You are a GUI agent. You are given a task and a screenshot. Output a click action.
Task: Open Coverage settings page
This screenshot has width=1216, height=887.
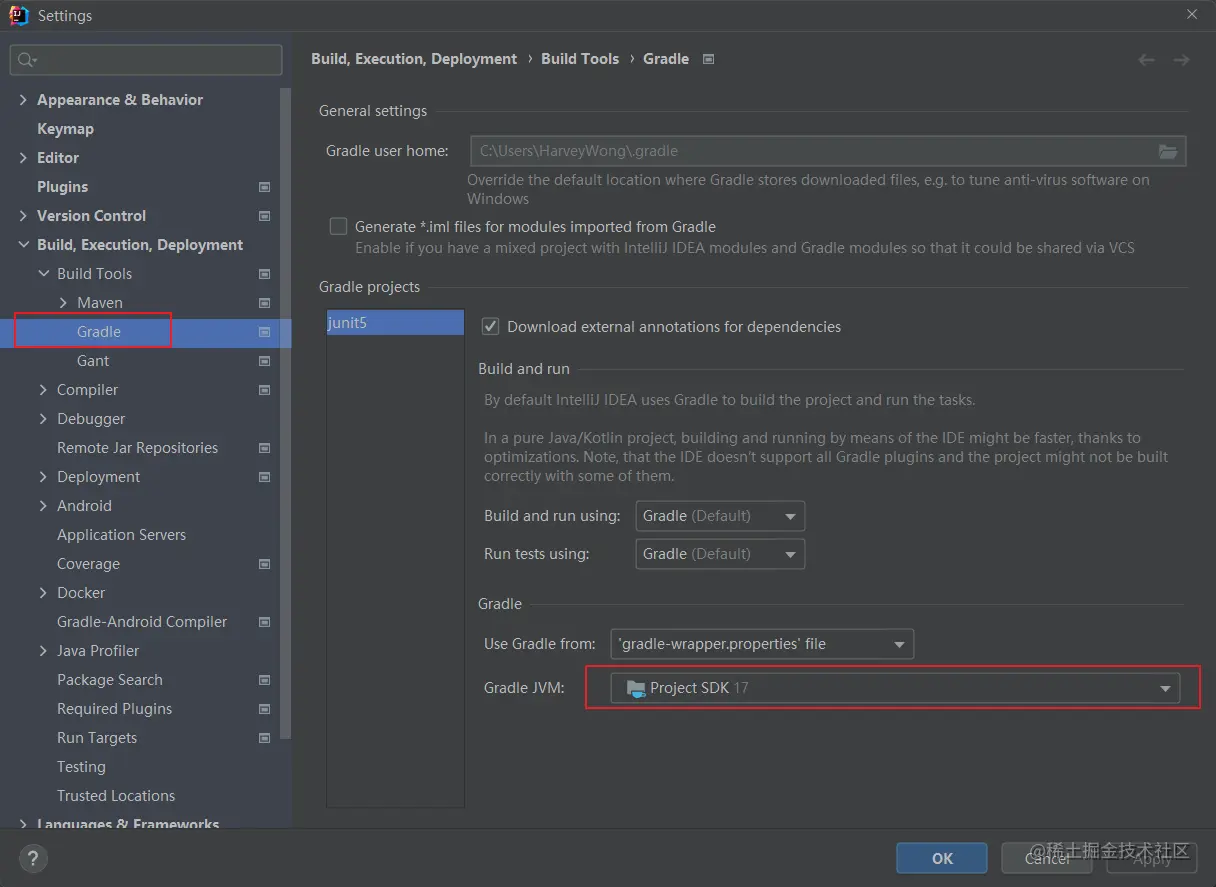coord(88,564)
